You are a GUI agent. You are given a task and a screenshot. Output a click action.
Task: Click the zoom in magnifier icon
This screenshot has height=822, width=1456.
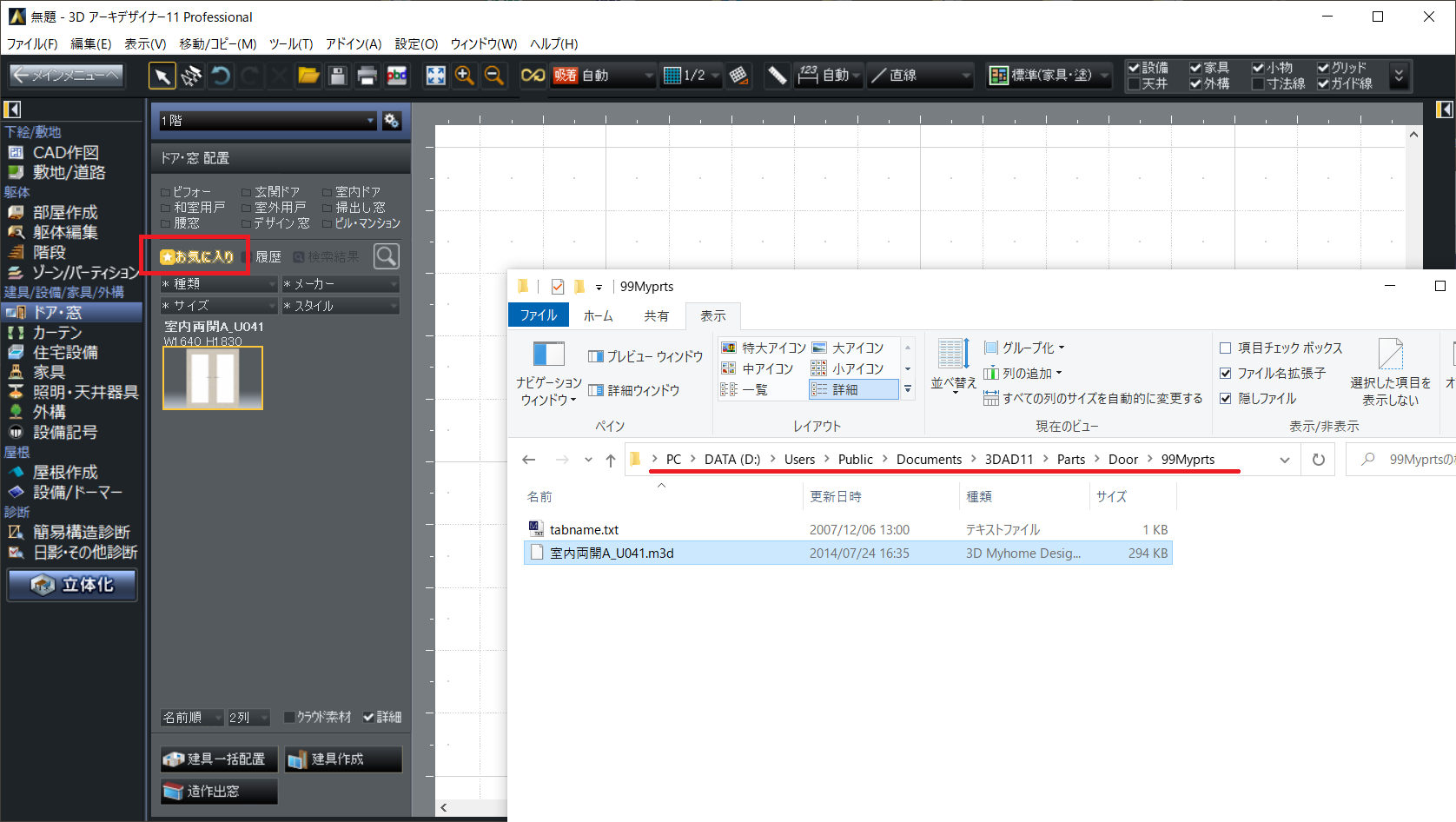465,76
